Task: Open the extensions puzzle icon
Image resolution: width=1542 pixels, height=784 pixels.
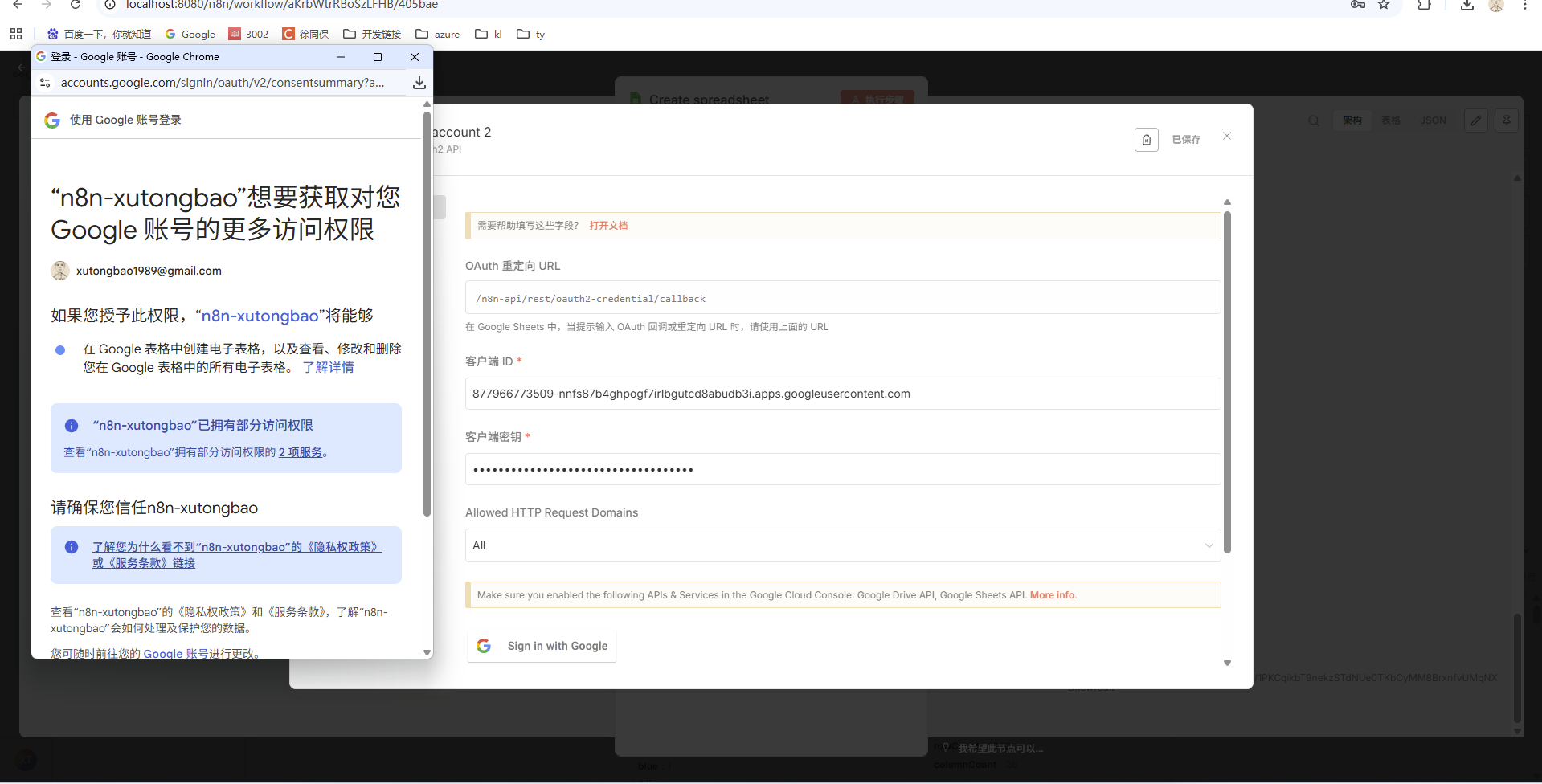Action: (1424, 5)
